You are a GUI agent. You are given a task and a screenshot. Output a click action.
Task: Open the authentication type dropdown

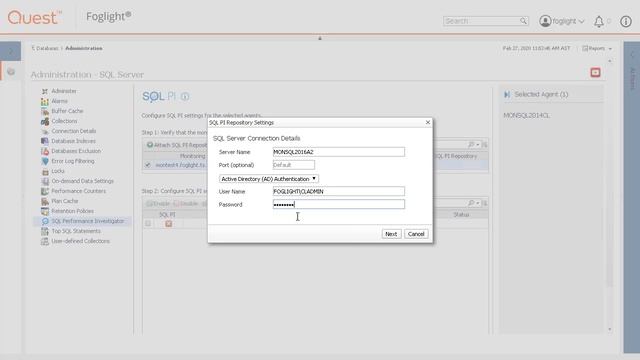269,179
